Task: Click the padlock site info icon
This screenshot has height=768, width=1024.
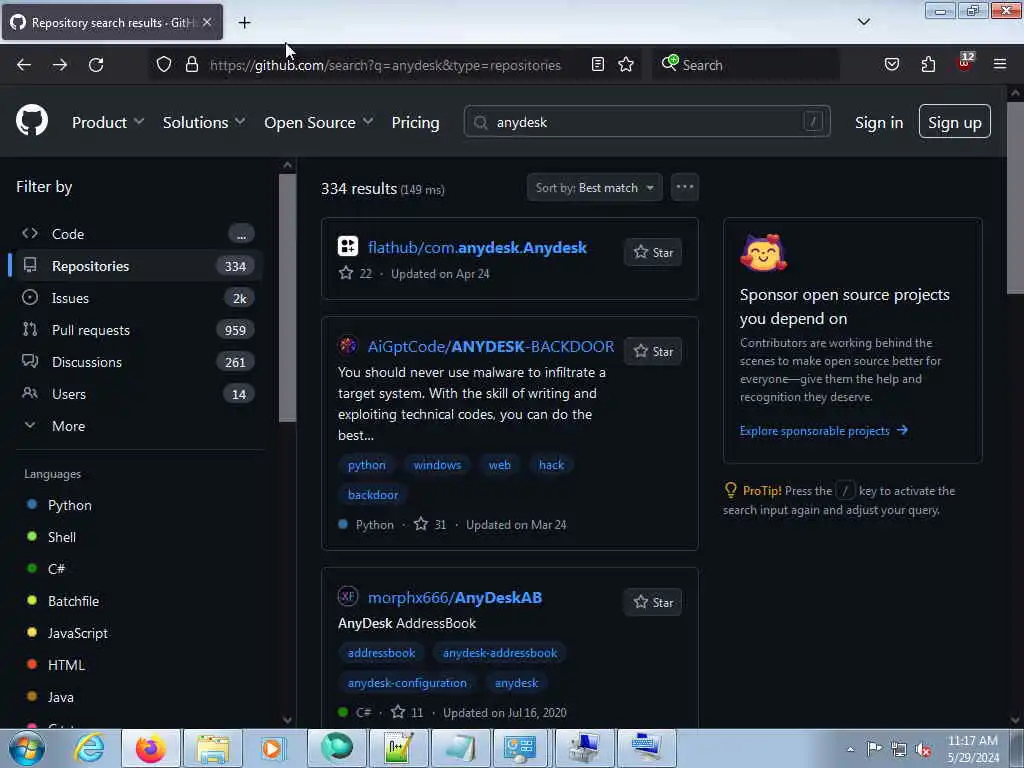Action: (191, 65)
